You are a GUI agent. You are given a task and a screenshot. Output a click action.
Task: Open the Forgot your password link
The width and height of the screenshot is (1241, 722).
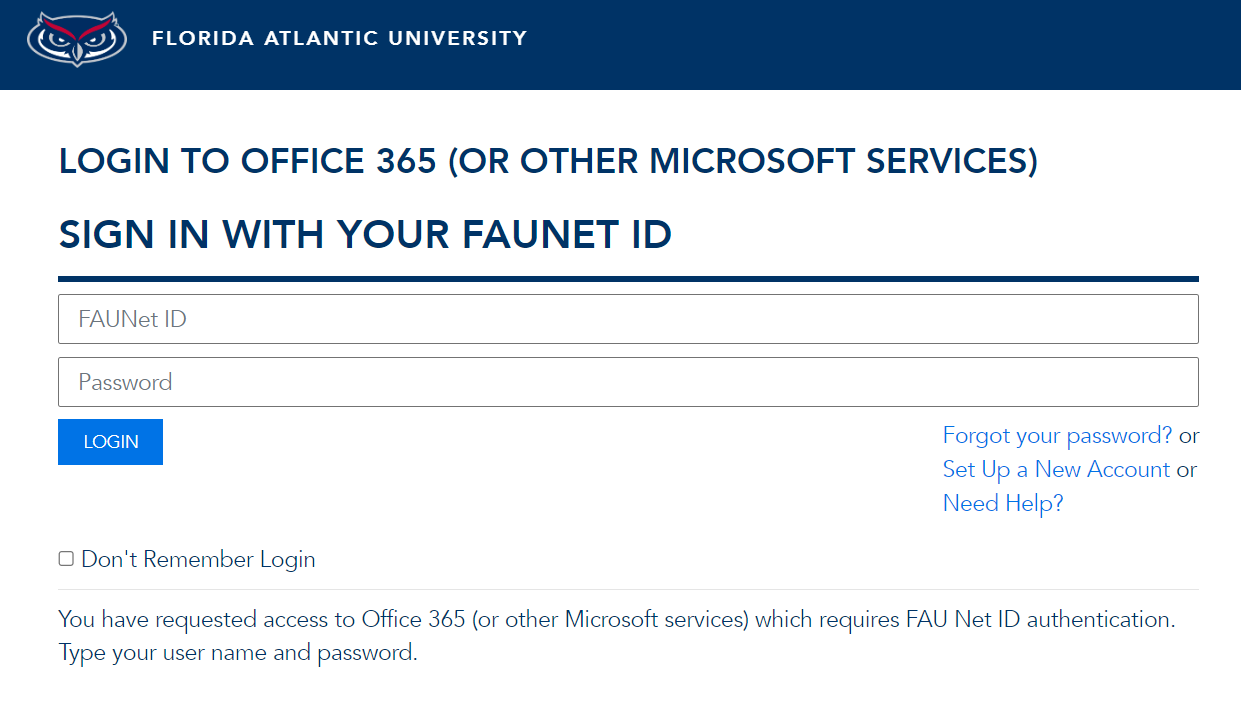(1057, 436)
